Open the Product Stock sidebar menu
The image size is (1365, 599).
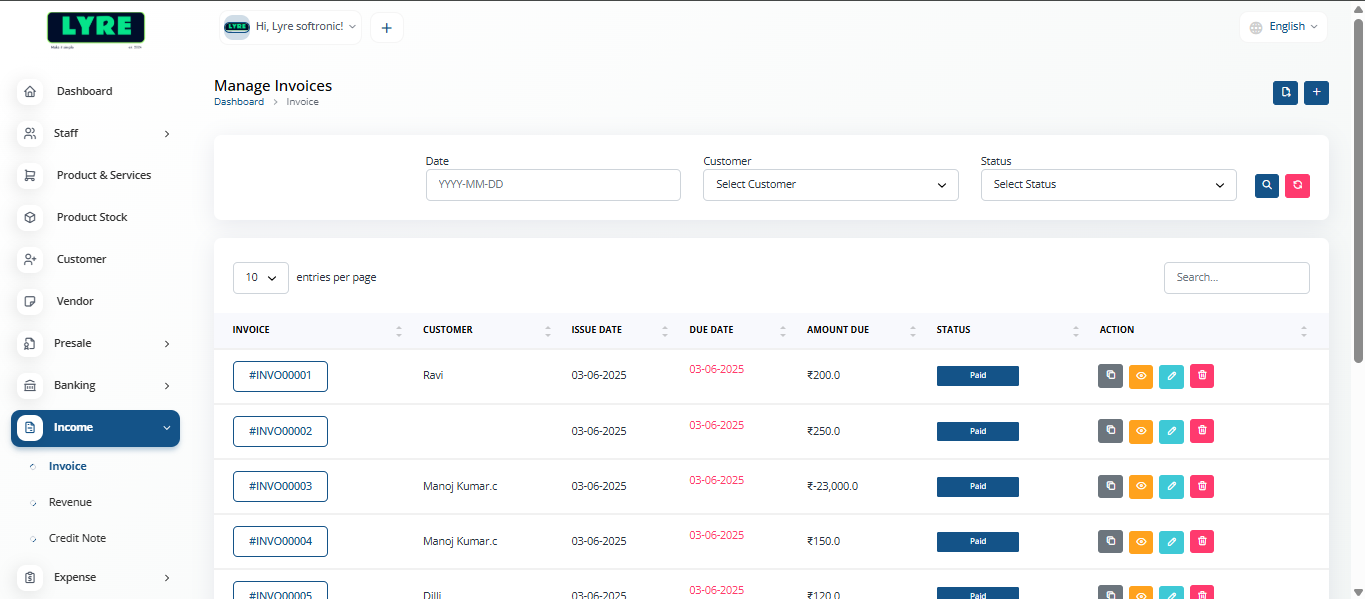pyautogui.click(x=92, y=217)
